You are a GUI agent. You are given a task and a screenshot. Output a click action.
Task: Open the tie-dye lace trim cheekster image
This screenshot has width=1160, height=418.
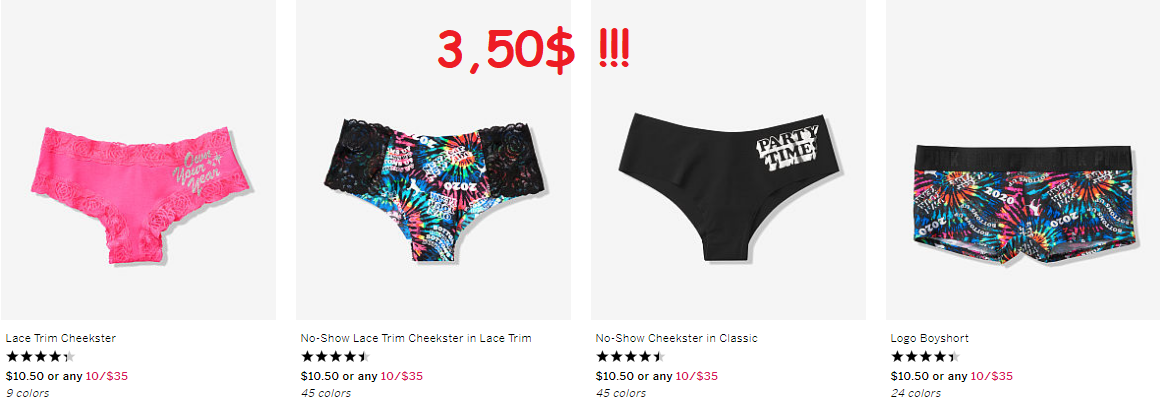(x=434, y=160)
